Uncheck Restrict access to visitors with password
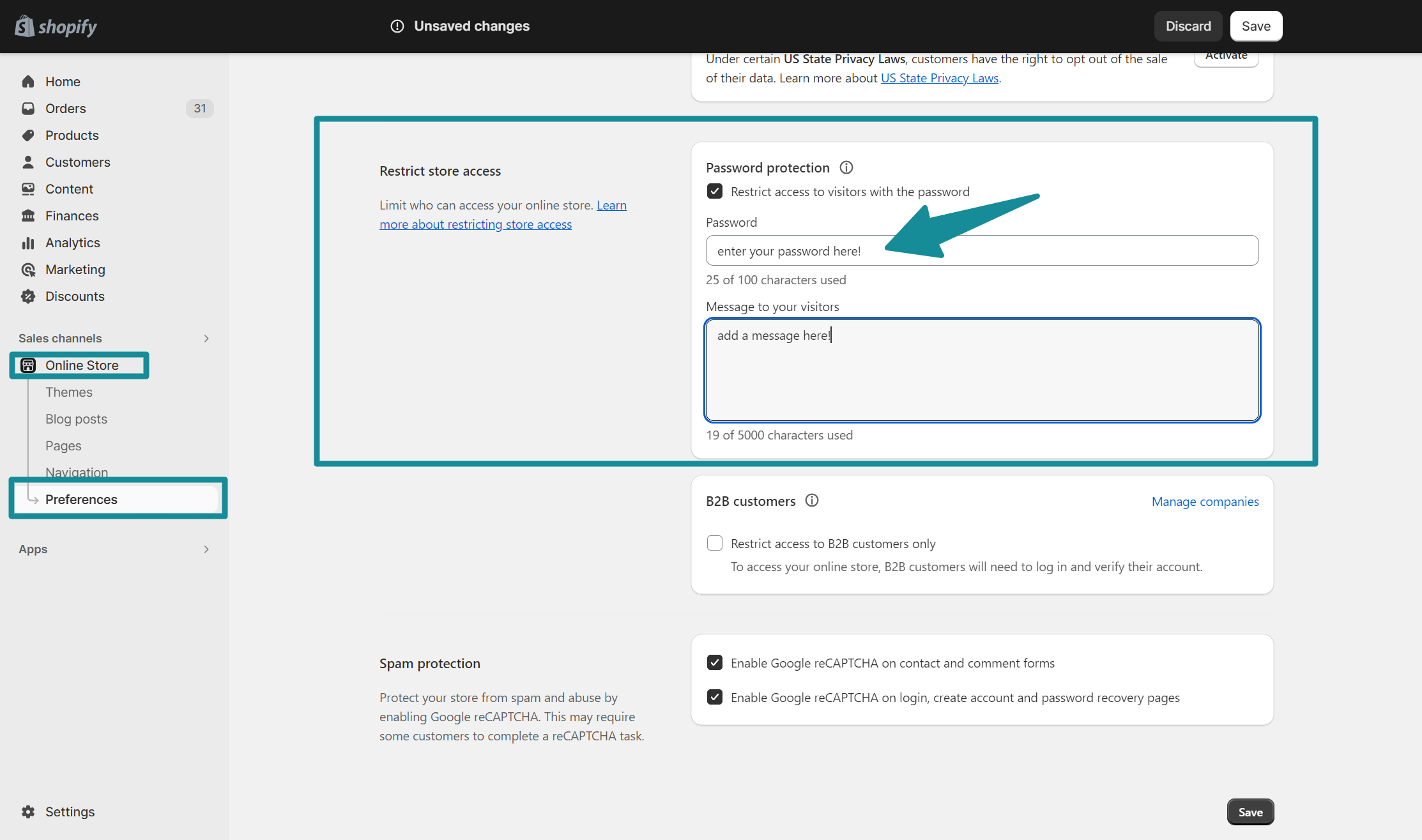Viewport: 1422px width, 840px height. [x=714, y=190]
